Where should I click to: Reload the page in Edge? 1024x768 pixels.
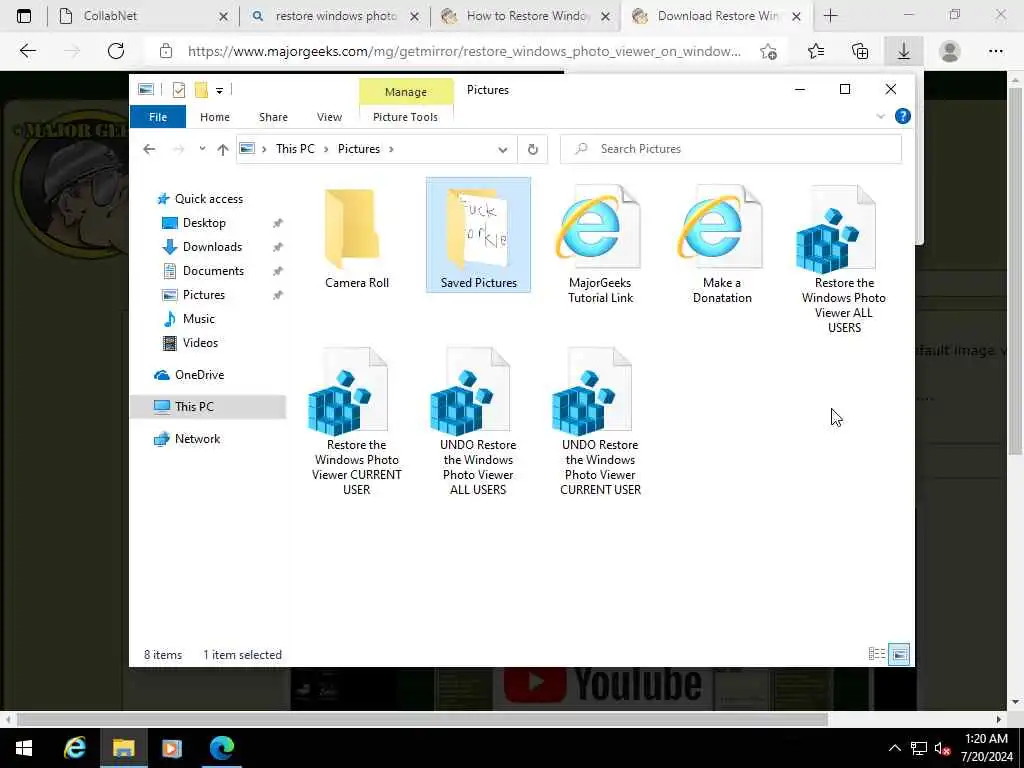coord(116,51)
